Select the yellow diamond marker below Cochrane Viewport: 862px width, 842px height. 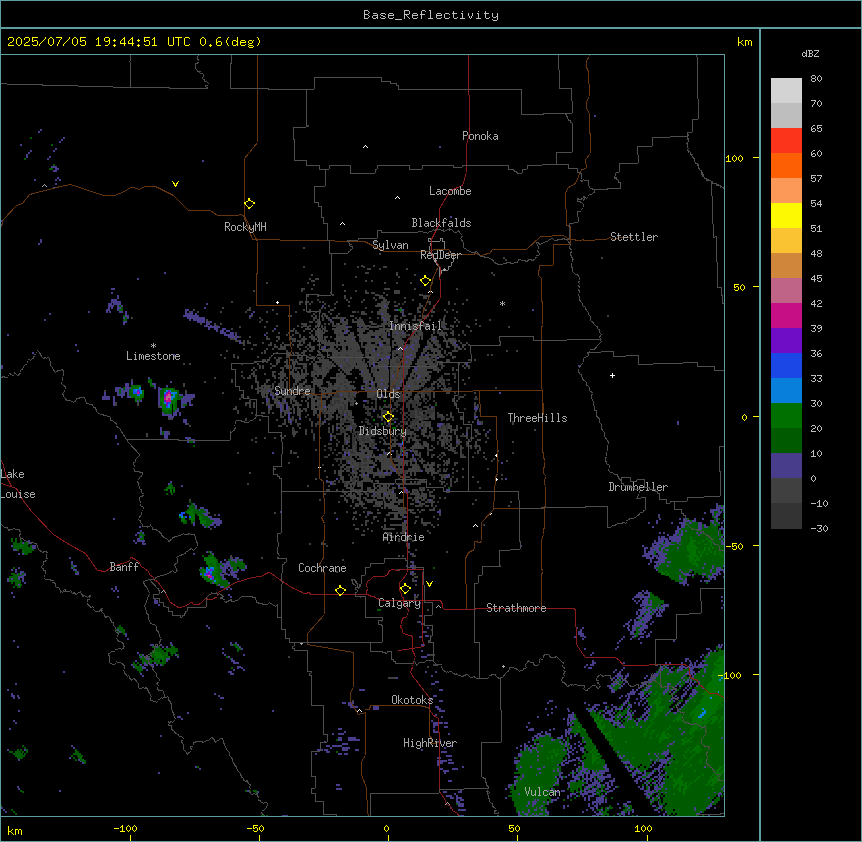[340, 590]
